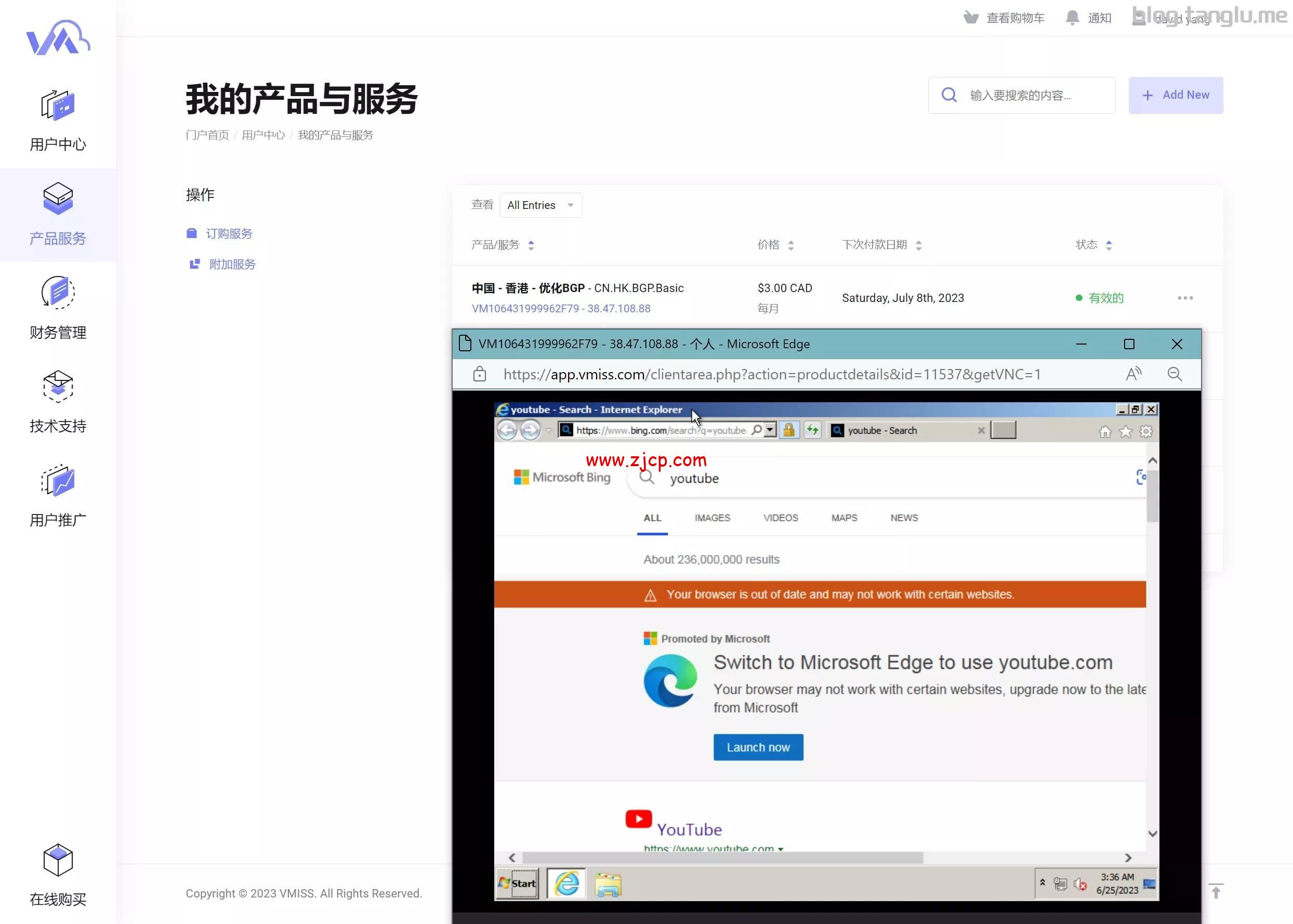
Task: Open the 通知 notifications bell
Action: 1088,18
